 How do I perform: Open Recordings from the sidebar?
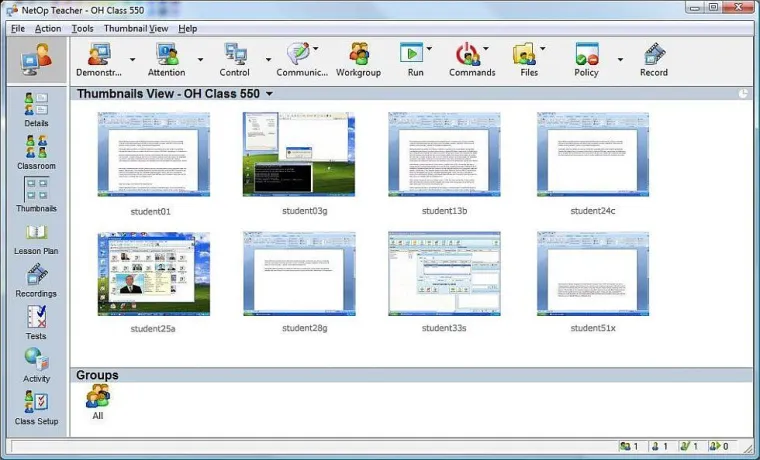pyautogui.click(x=36, y=279)
